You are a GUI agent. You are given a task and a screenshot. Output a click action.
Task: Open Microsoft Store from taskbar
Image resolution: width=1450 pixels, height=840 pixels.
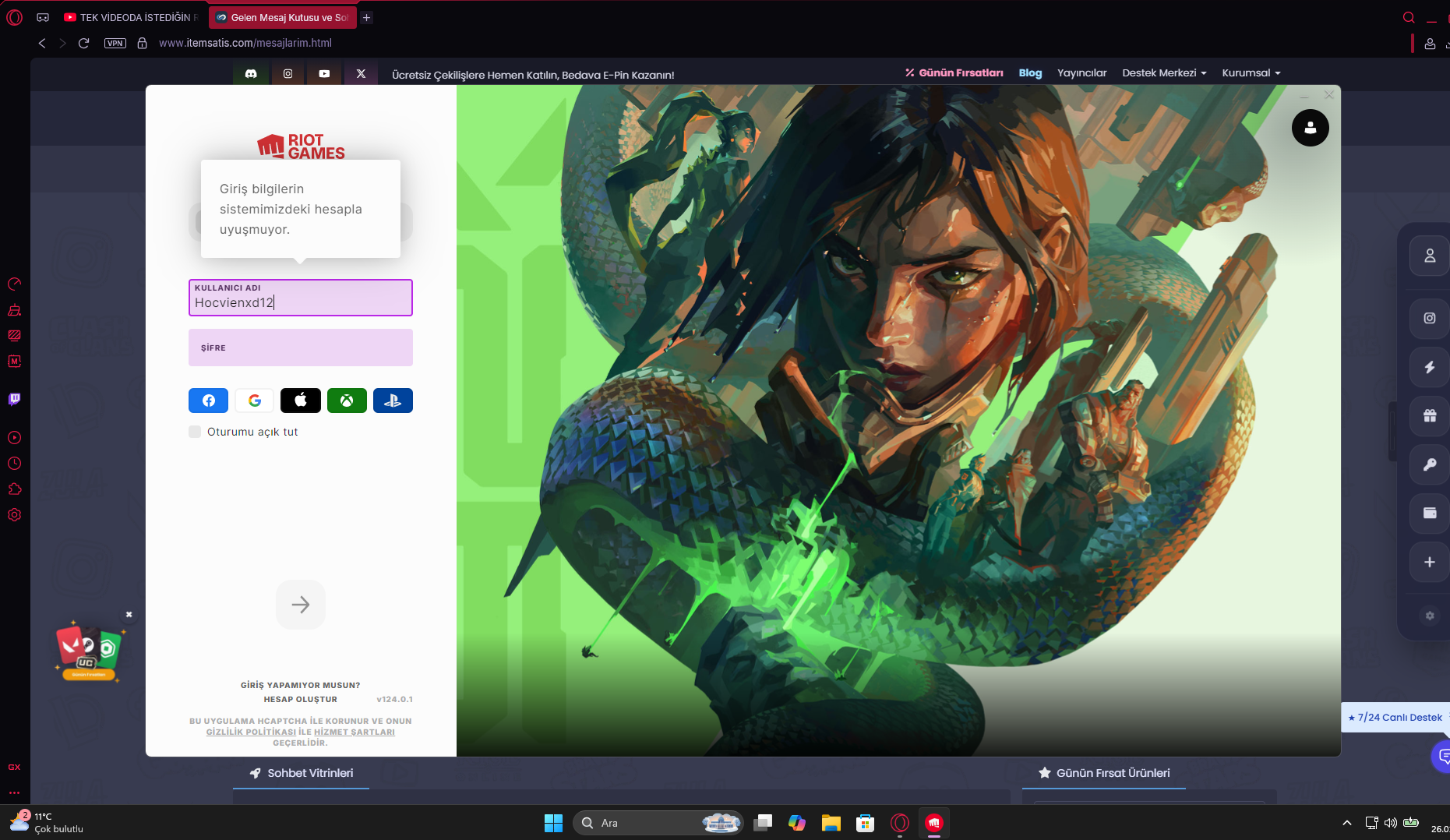click(x=866, y=823)
